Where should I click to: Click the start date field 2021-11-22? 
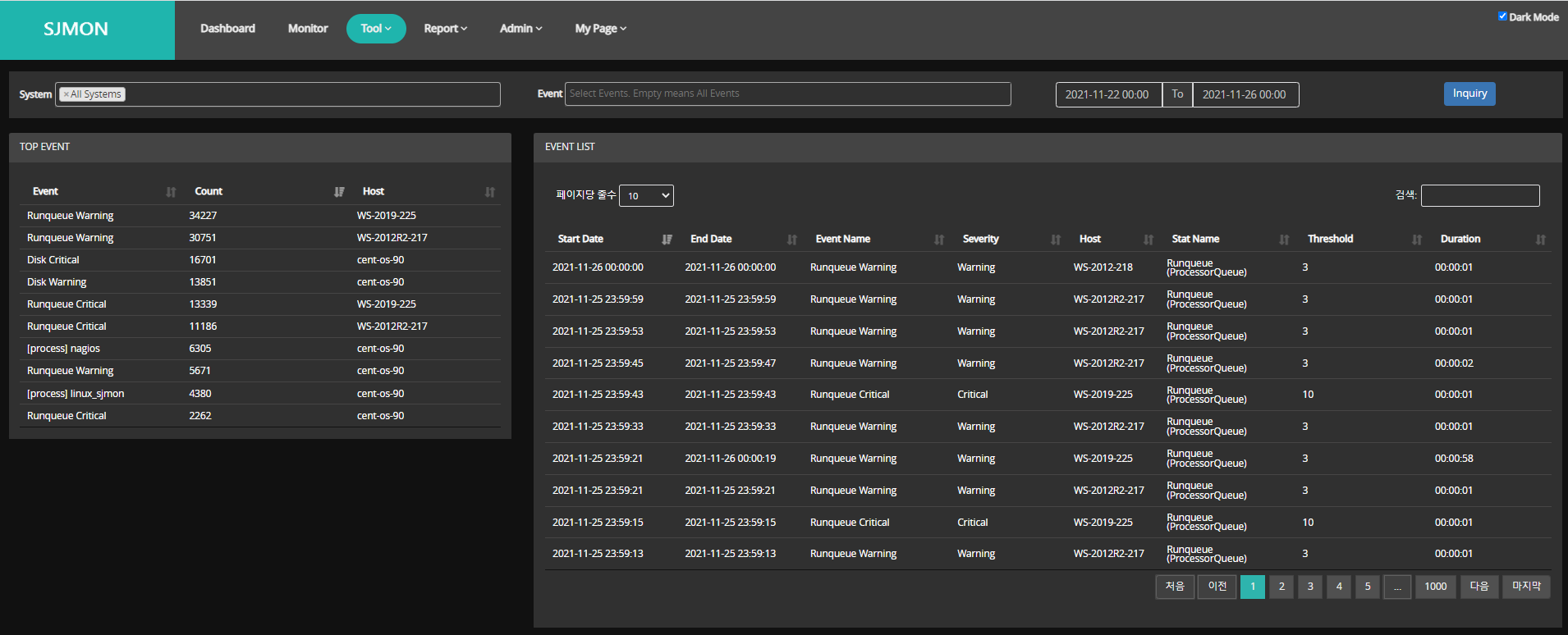(x=1107, y=94)
